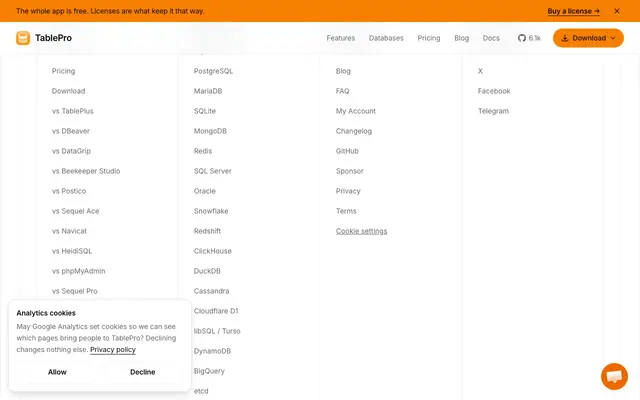Follow the Buy a license link
This screenshot has height=400, width=640.
(573, 11)
